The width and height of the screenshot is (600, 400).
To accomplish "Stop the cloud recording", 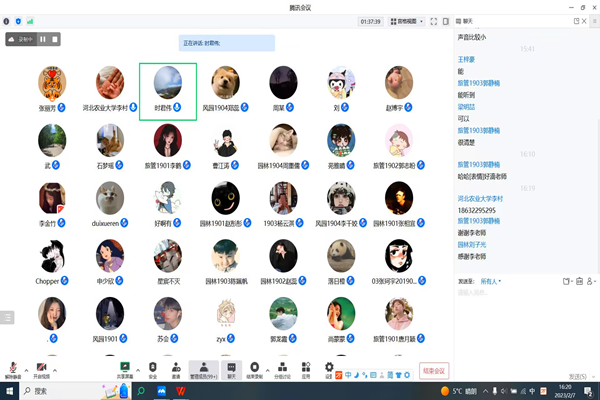I will click(x=56, y=39).
